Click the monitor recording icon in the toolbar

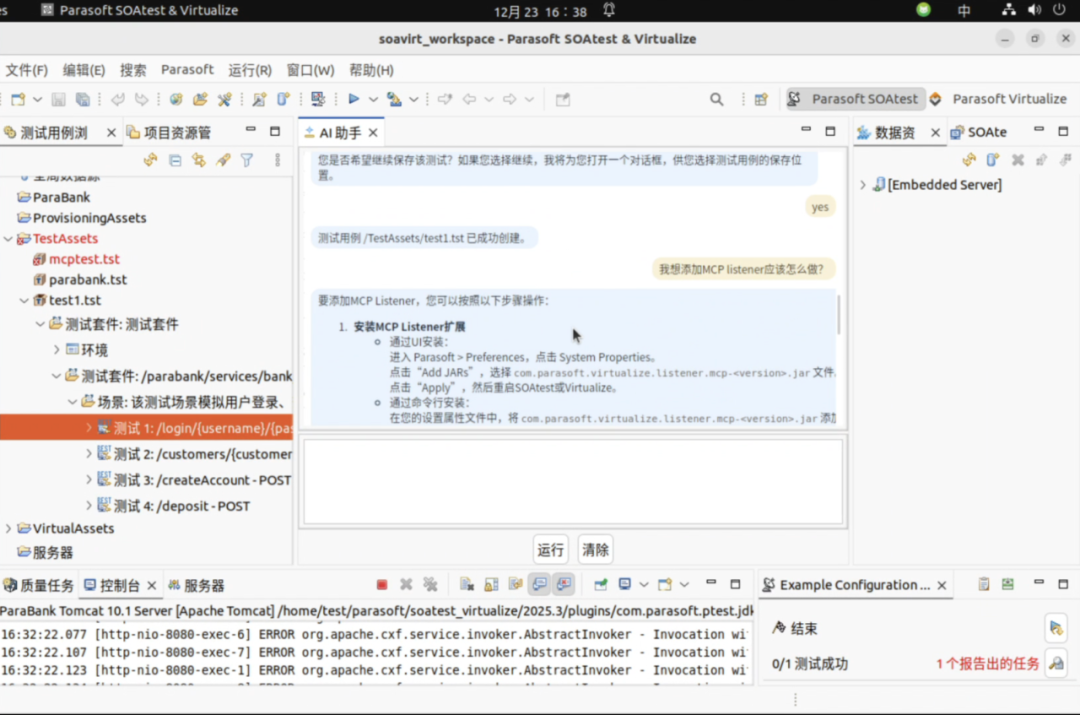click(x=318, y=99)
